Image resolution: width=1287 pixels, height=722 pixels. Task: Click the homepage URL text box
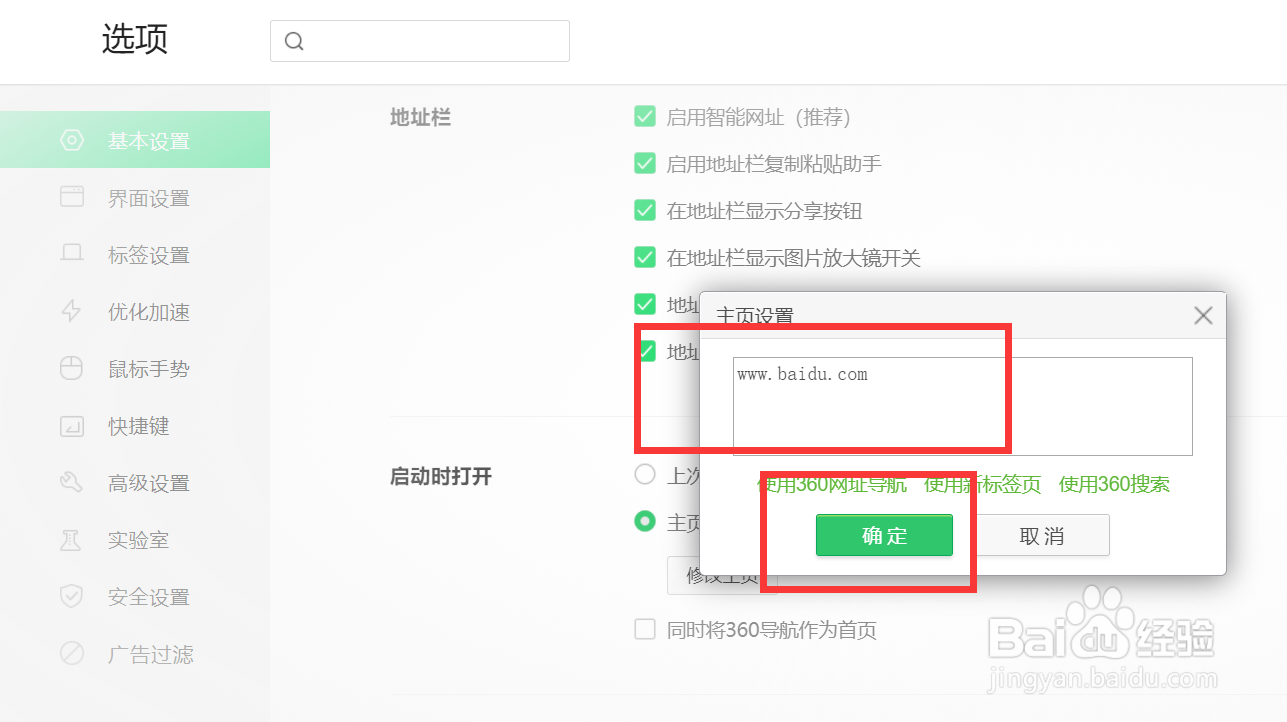(x=962, y=406)
